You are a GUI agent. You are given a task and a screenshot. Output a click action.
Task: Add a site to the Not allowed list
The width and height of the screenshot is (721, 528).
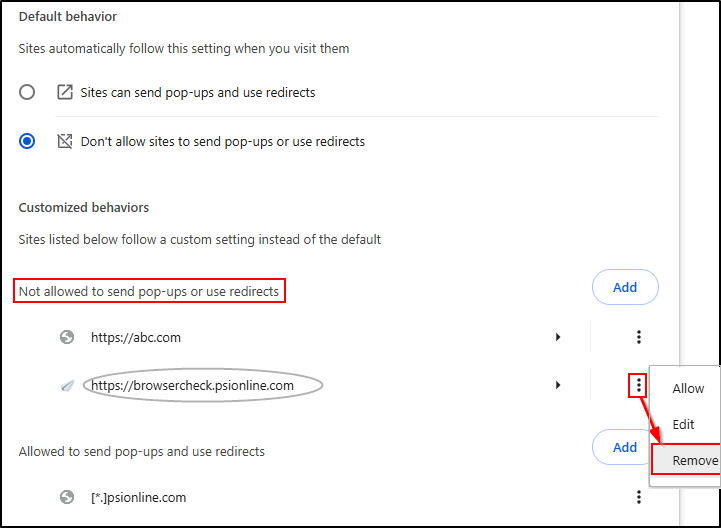pyautogui.click(x=625, y=287)
